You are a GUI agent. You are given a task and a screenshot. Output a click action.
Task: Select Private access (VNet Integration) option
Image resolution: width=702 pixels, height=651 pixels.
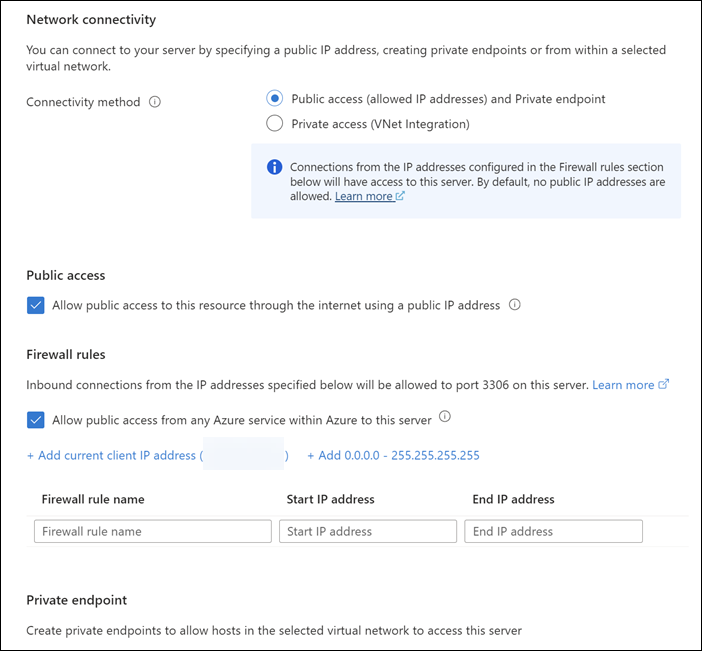275,124
